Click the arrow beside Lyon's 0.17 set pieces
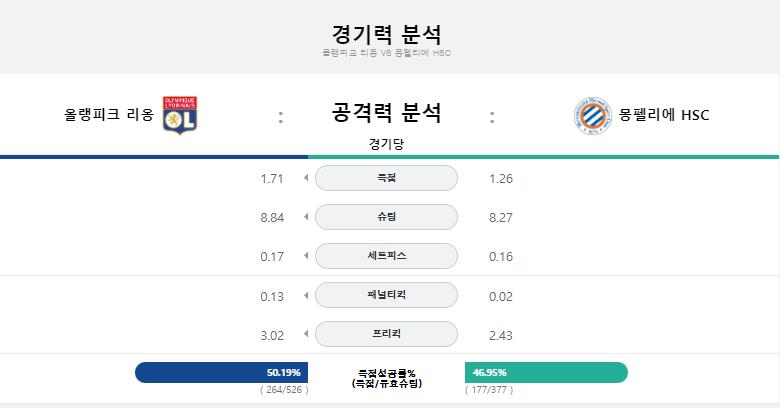Image resolution: width=780 pixels, height=408 pixels. click(306, 256)
